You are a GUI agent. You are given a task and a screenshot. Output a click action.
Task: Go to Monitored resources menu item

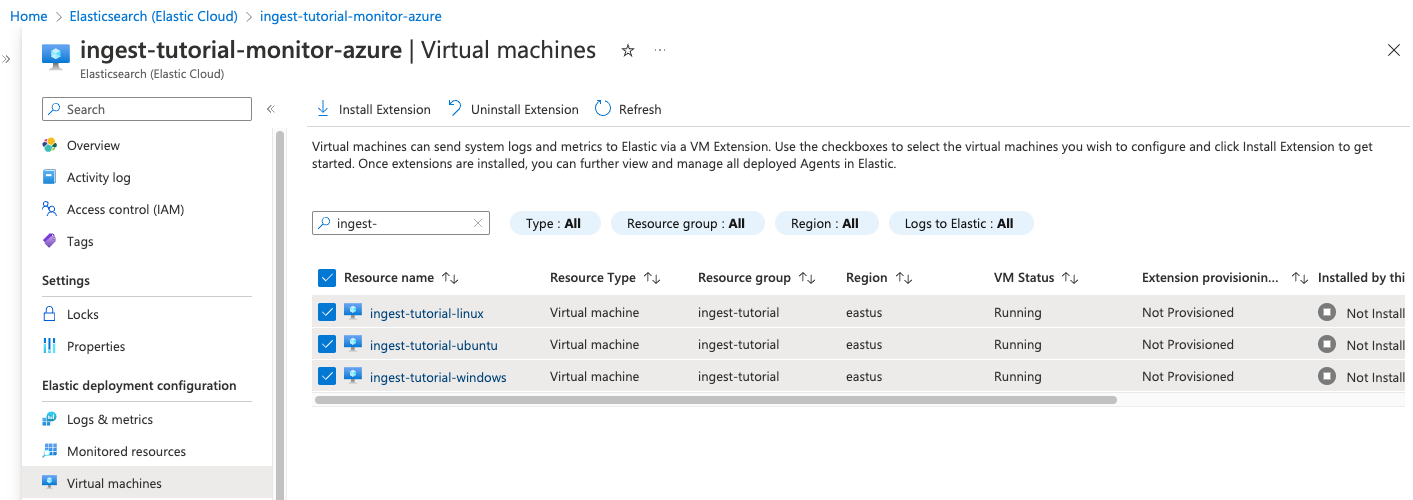(126, 451)
